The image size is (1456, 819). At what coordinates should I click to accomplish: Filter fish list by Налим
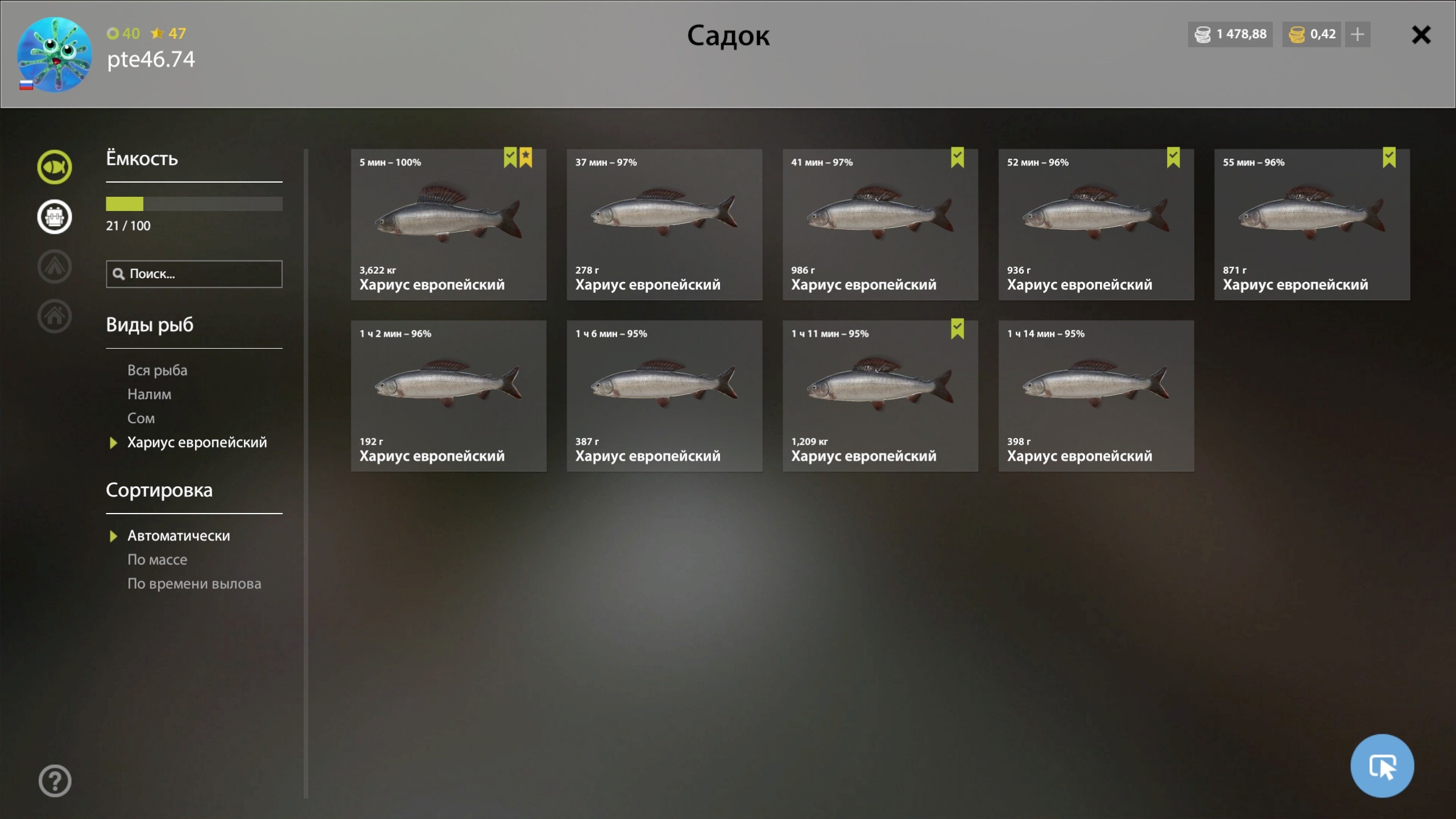point(149,394)
